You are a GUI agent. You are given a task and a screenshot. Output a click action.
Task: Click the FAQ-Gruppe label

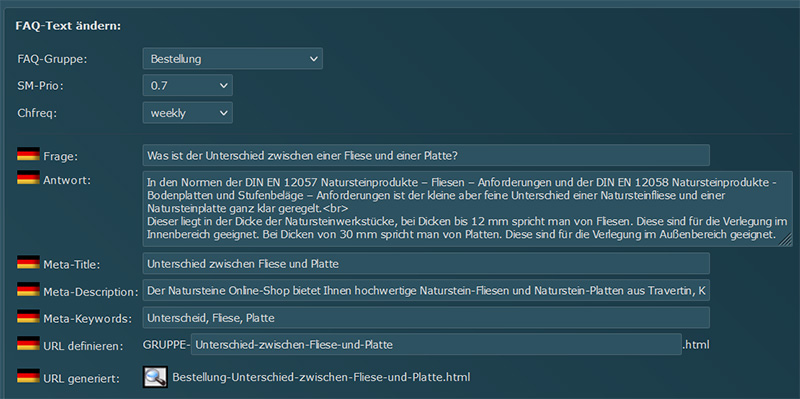click(x=53, y=59)
